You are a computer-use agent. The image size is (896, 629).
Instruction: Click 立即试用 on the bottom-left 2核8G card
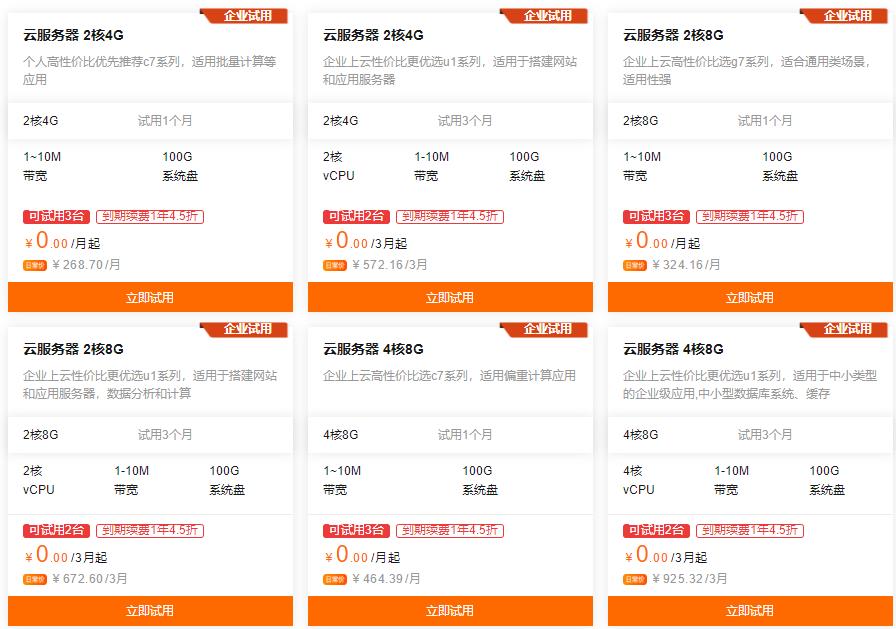(150, 613)
